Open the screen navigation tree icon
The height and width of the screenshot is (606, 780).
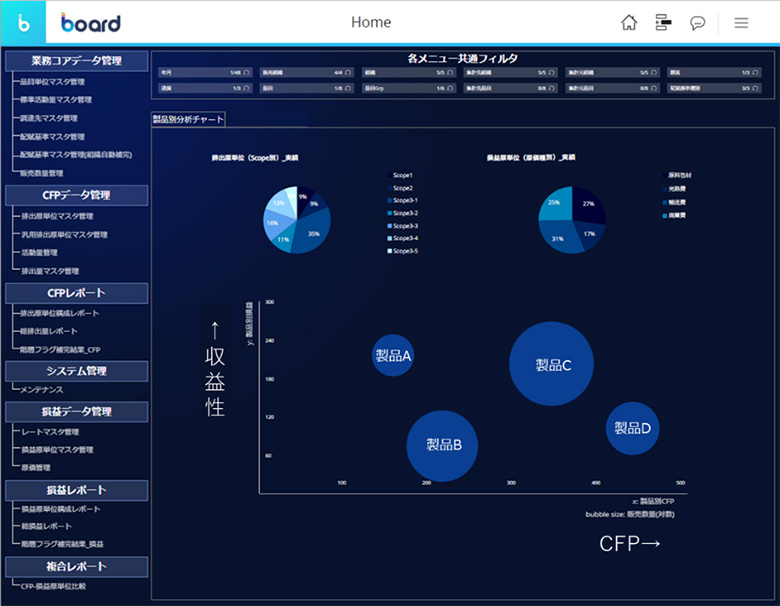tap(662, 22)
